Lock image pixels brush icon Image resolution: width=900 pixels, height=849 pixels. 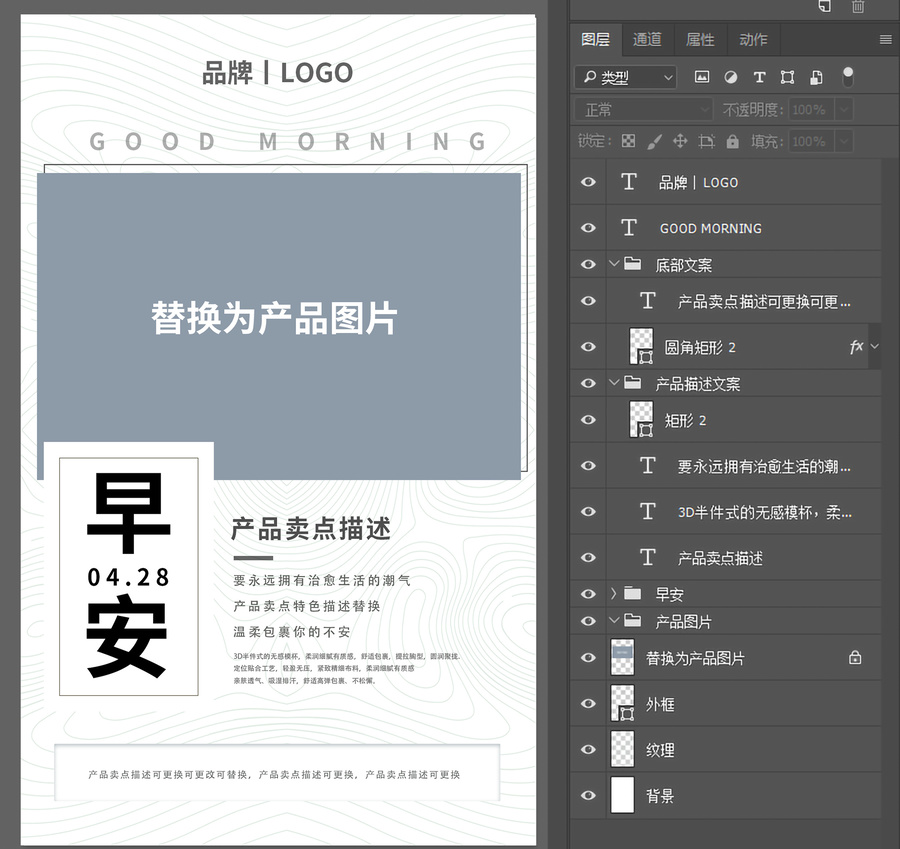654,141
